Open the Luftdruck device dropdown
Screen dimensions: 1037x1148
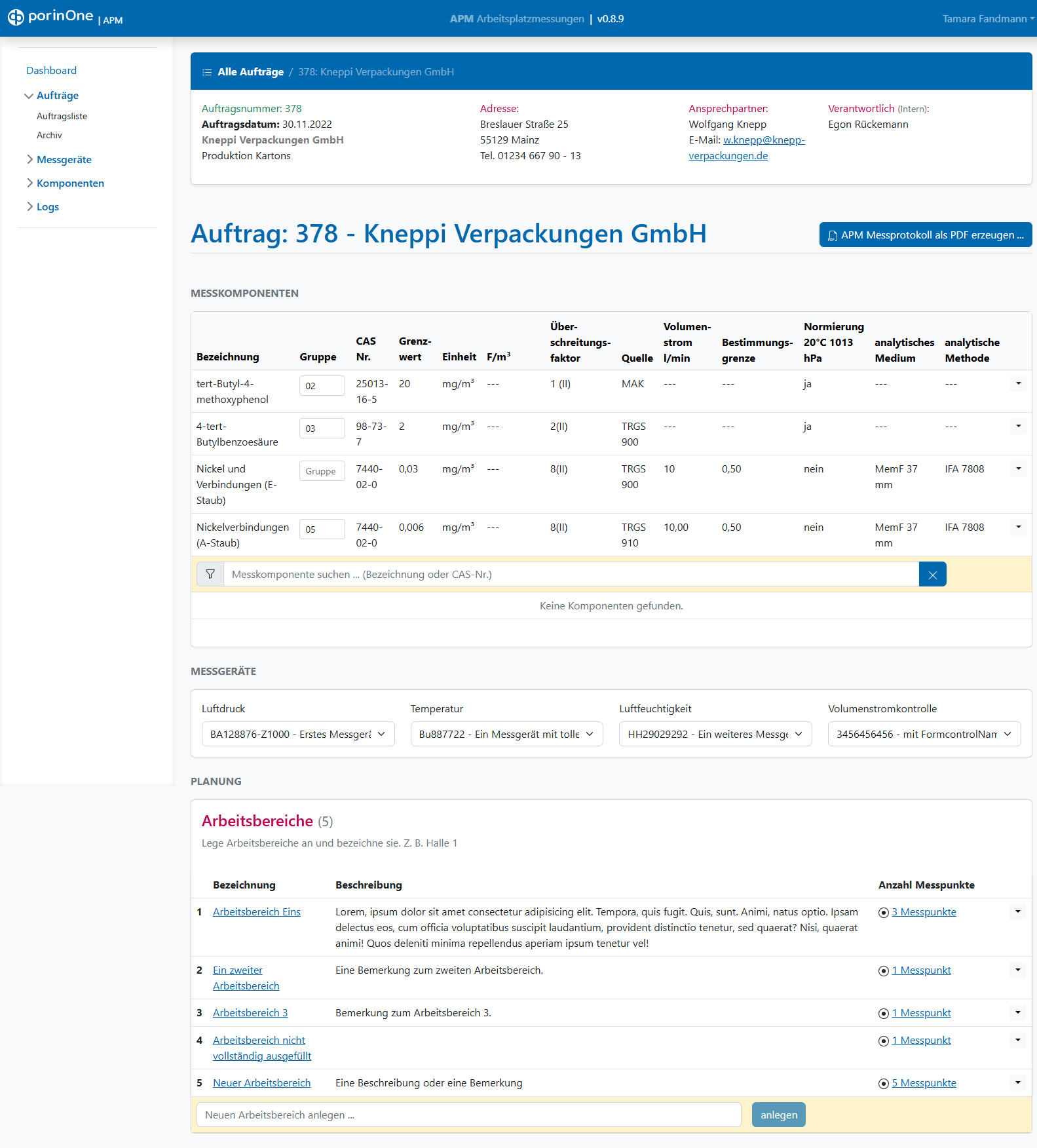[297, 734]
